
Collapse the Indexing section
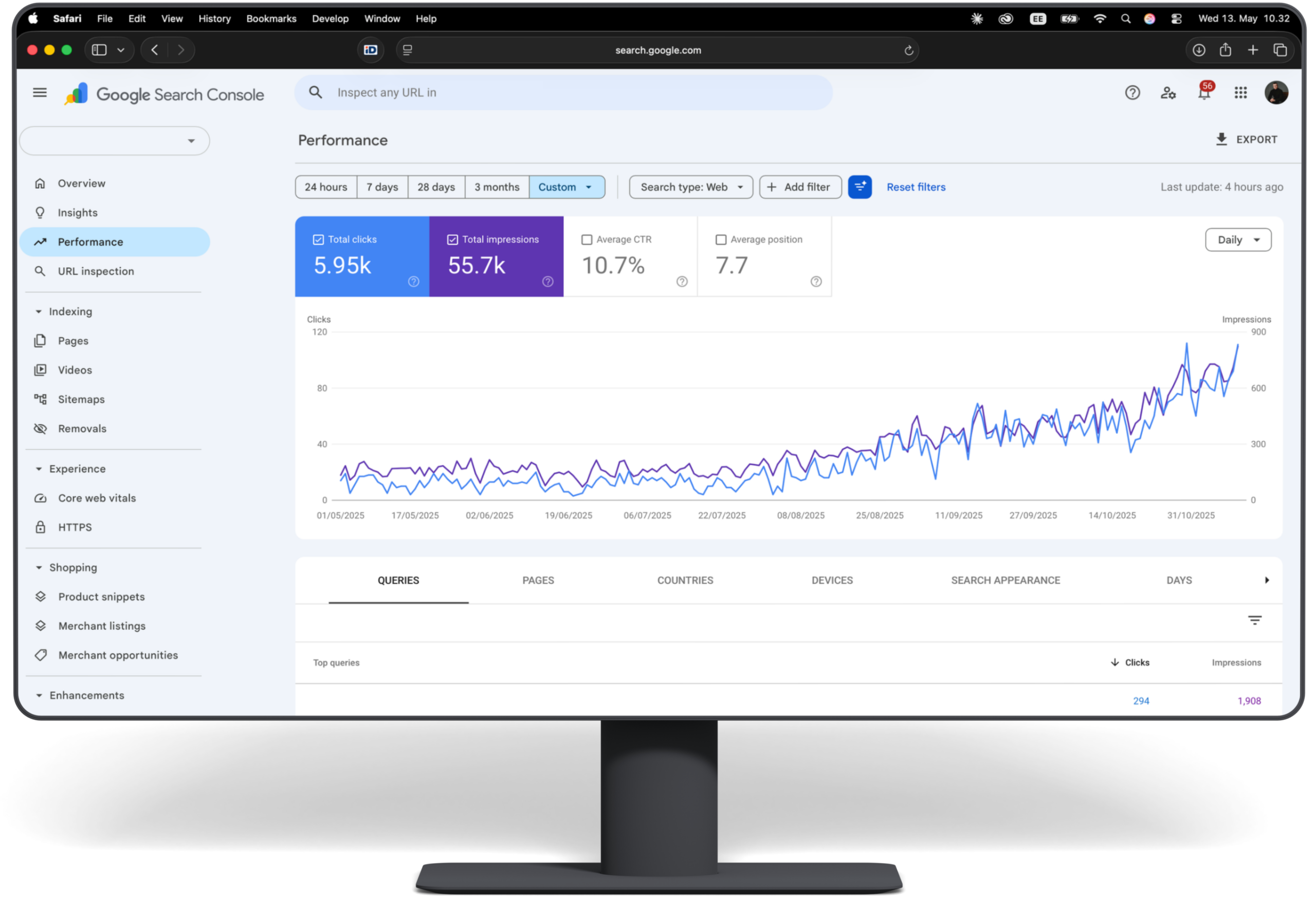(x=64, y=311)
